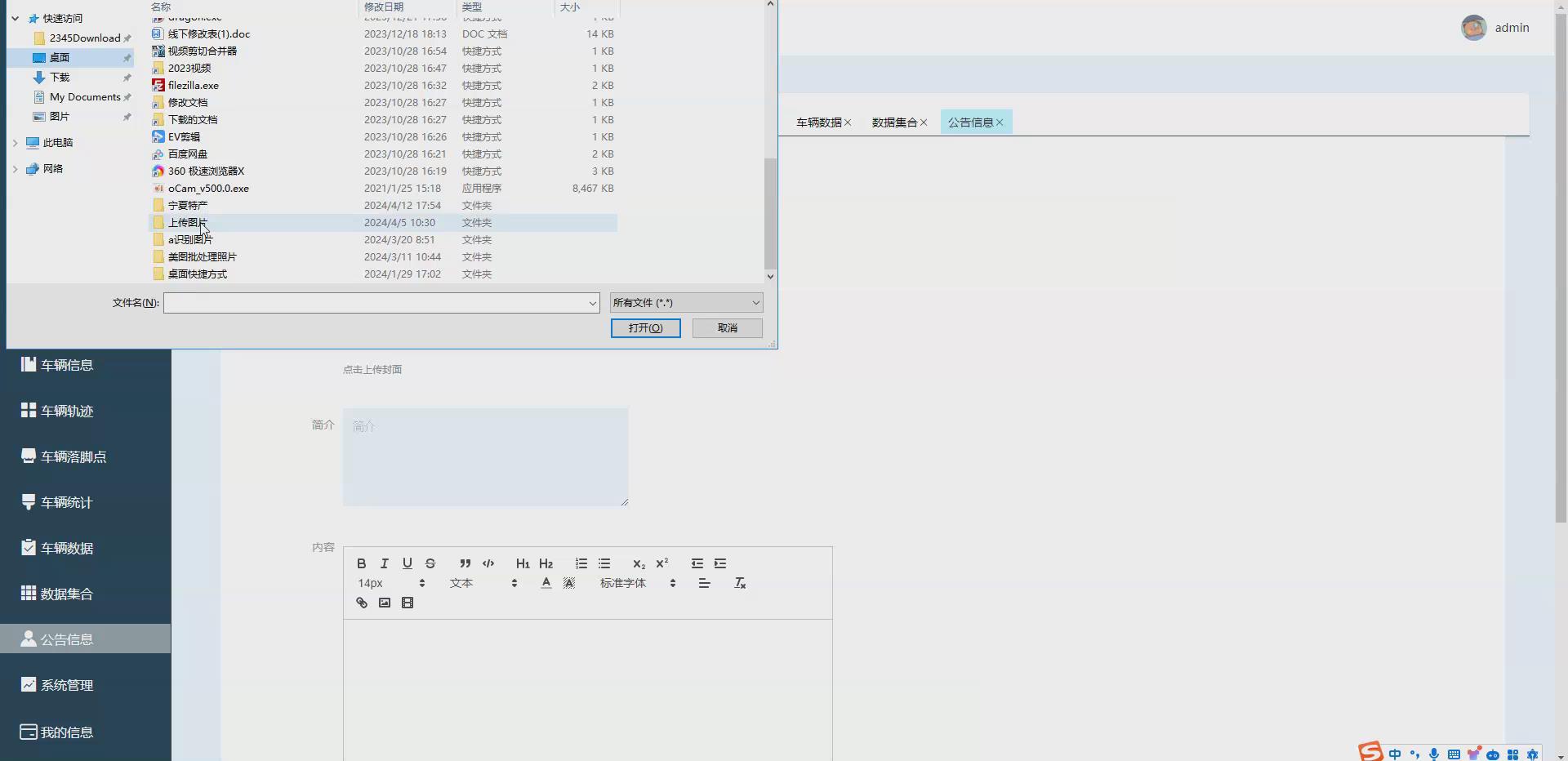This screenshot has width=1568, height=761.
Task: Apply Heading 1 style
Action: tap(523, 563)
